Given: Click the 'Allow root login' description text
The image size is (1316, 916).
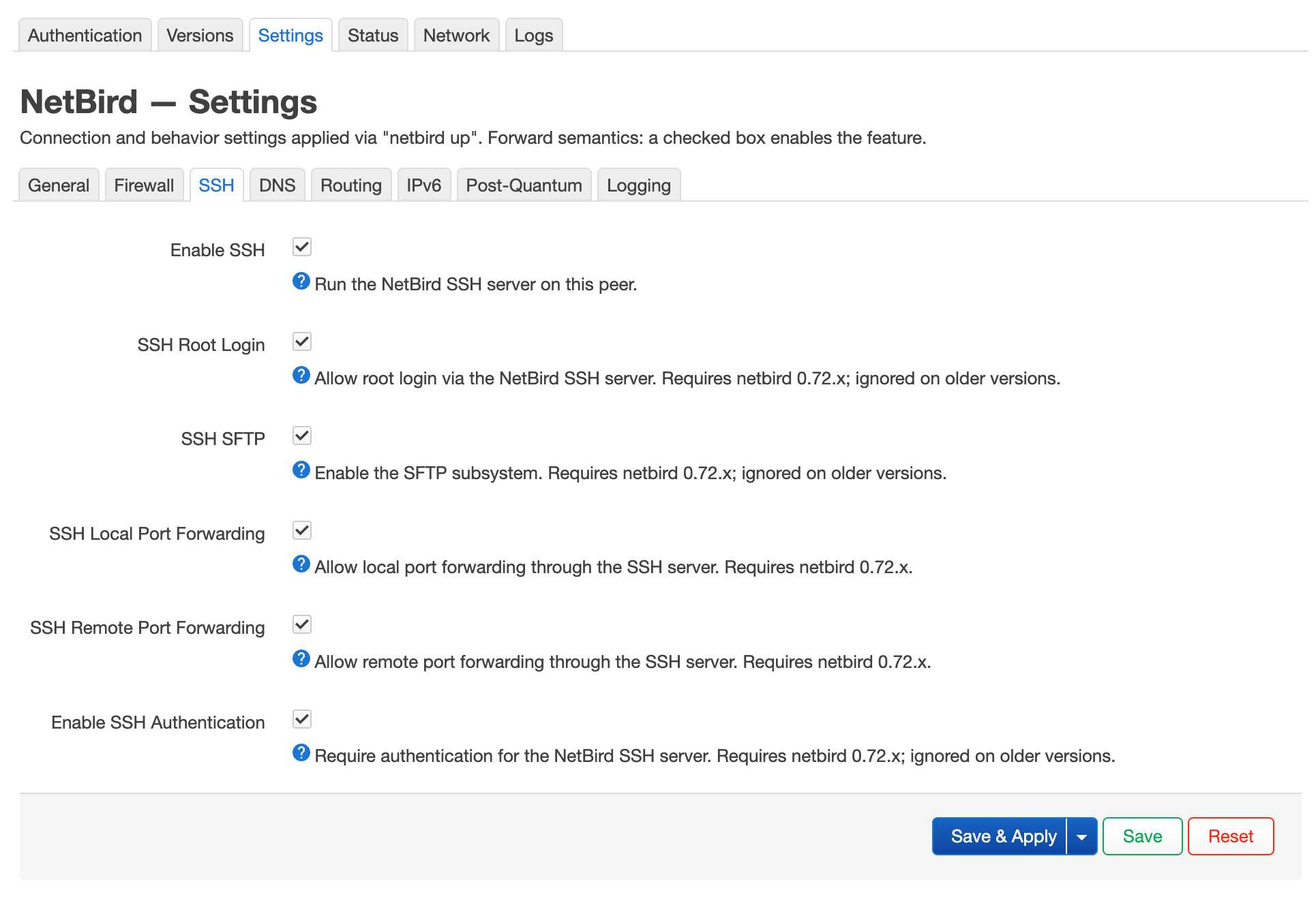Looking at the screenshot, I should tap(687, 378).
